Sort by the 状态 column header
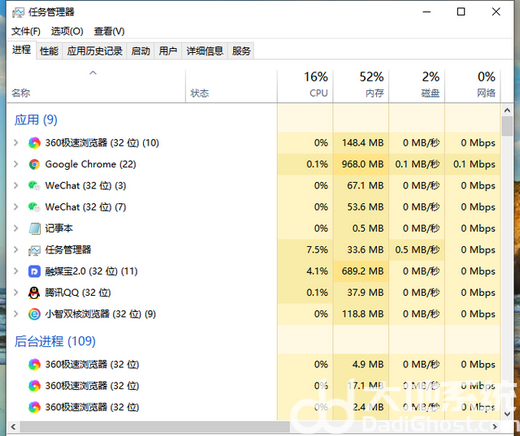The image size is (520, 436). tap(231, 85)
